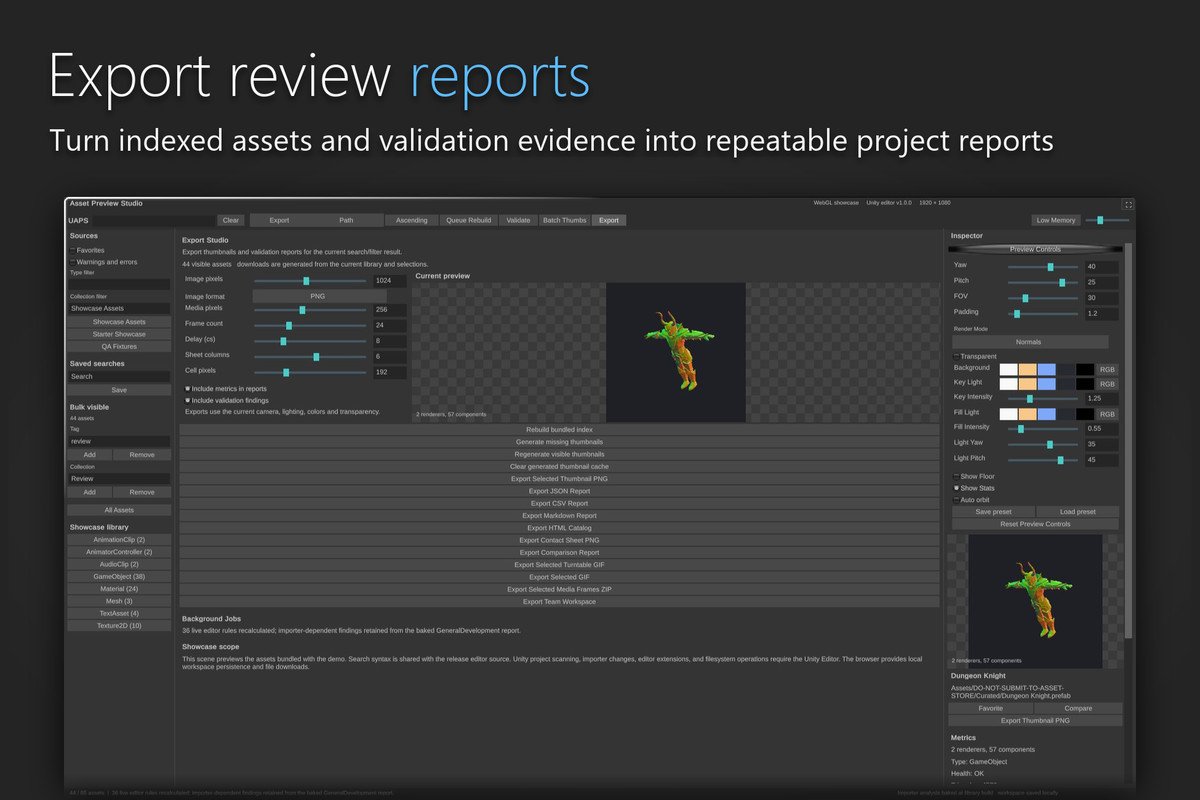Image resolution: width=1200 pixels, height=800 pixels.
Task: Turn on the Show Floor option
Action: point(956,476)
